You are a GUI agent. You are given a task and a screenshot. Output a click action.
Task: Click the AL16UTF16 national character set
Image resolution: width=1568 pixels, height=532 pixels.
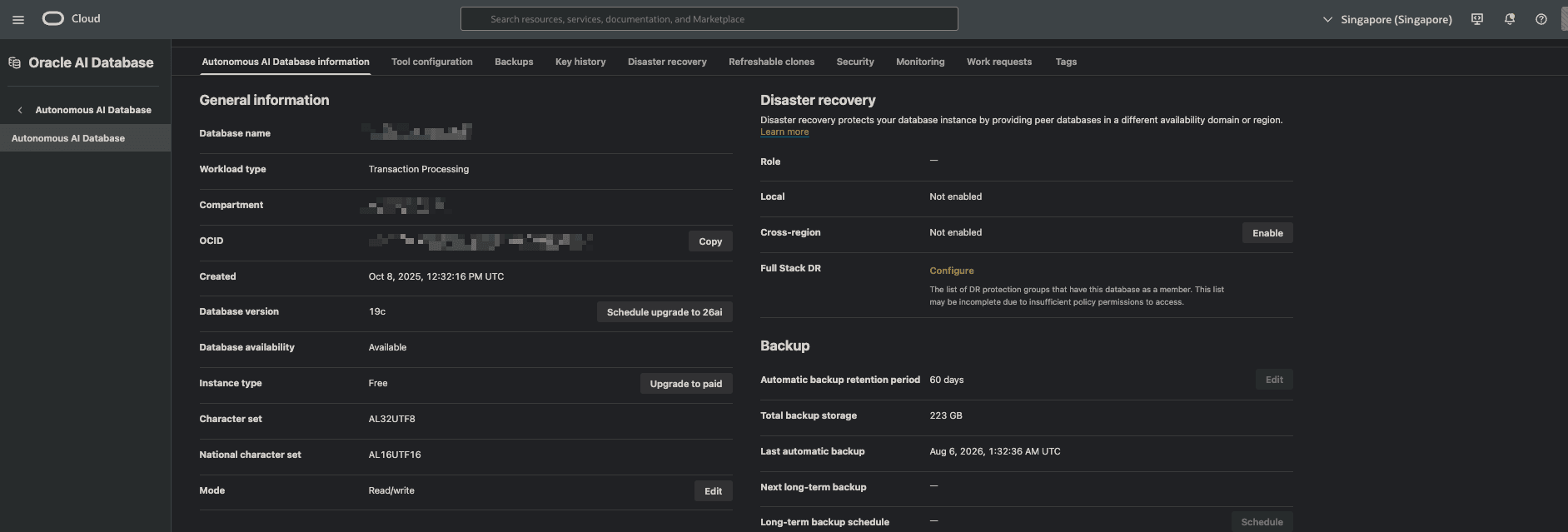click(x=395, y=455)
